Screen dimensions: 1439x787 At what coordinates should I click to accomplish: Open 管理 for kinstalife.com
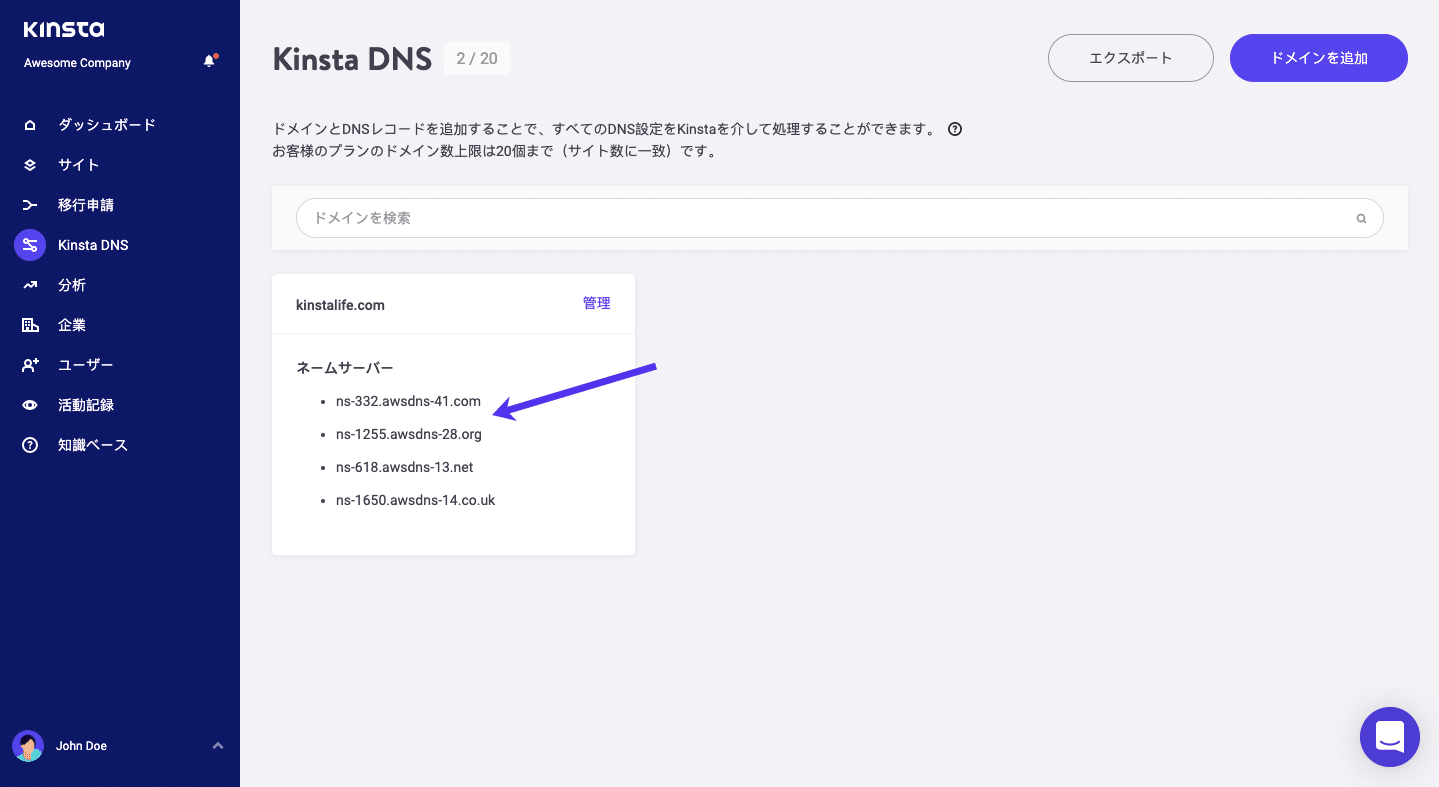click(596, 303)
